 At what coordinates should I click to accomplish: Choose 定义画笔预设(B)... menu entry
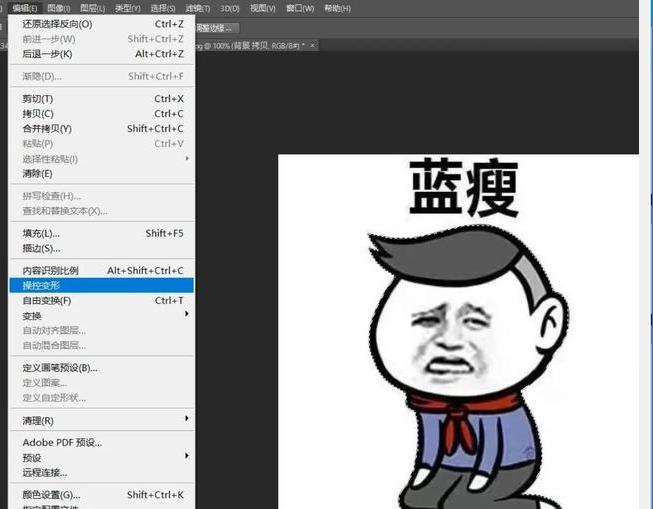[x=102, y=368]
